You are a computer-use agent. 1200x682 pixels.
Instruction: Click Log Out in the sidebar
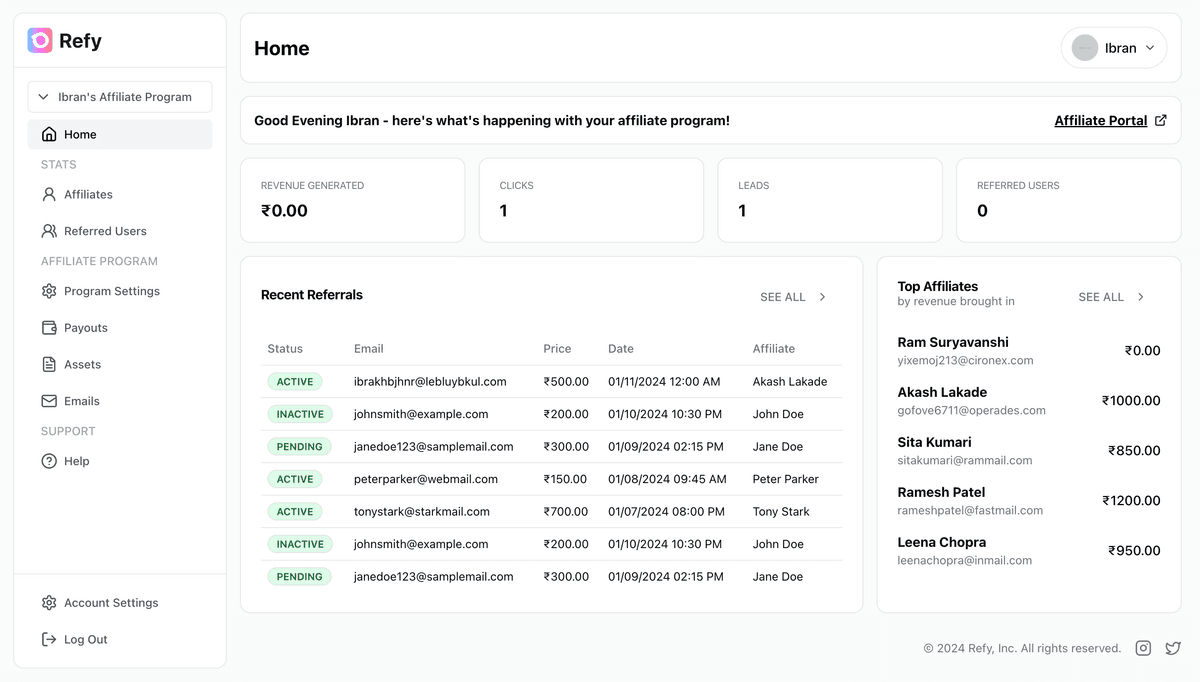point(85,639)
